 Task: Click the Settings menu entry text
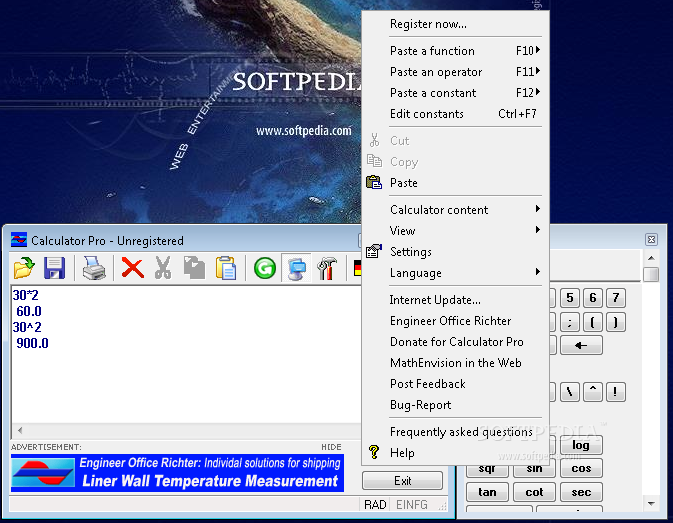coord(411,252)
